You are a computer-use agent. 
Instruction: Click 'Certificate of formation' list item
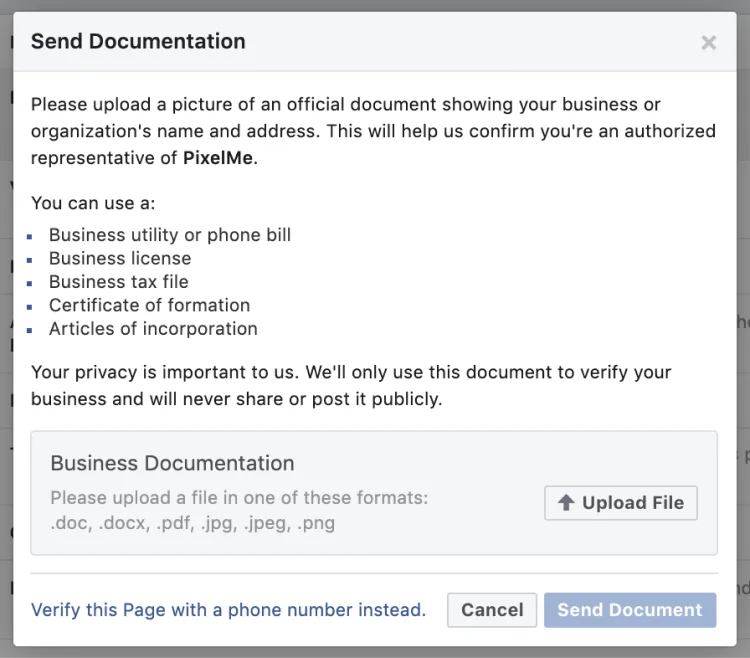point(149,305)
